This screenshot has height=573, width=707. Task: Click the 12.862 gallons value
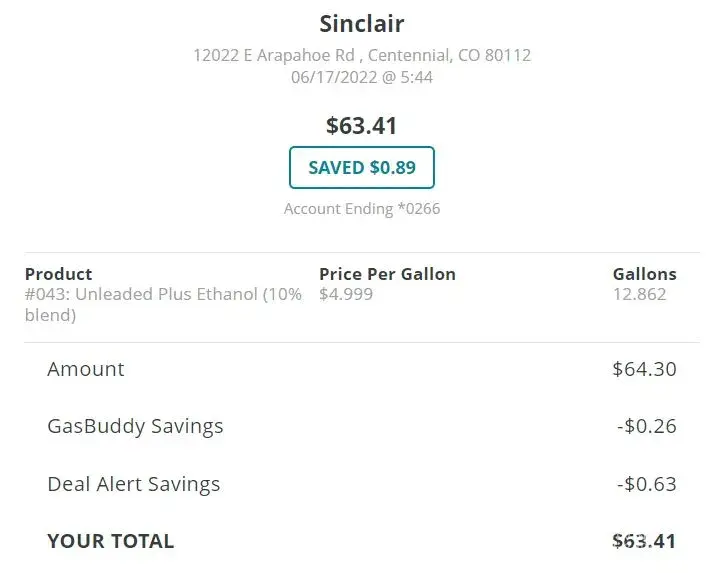(x=639, y=294)
